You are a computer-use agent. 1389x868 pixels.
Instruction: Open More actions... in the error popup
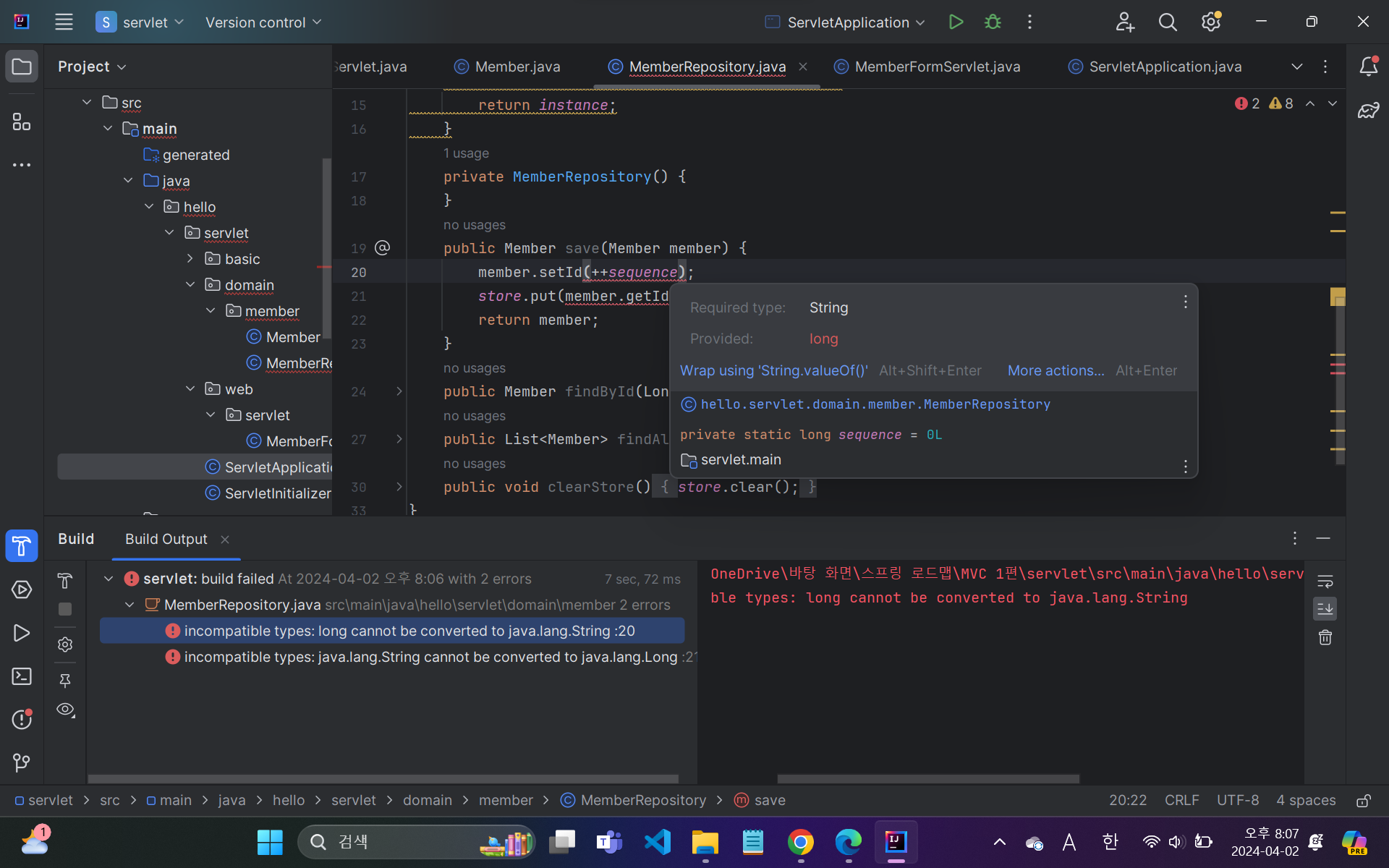1056,371
